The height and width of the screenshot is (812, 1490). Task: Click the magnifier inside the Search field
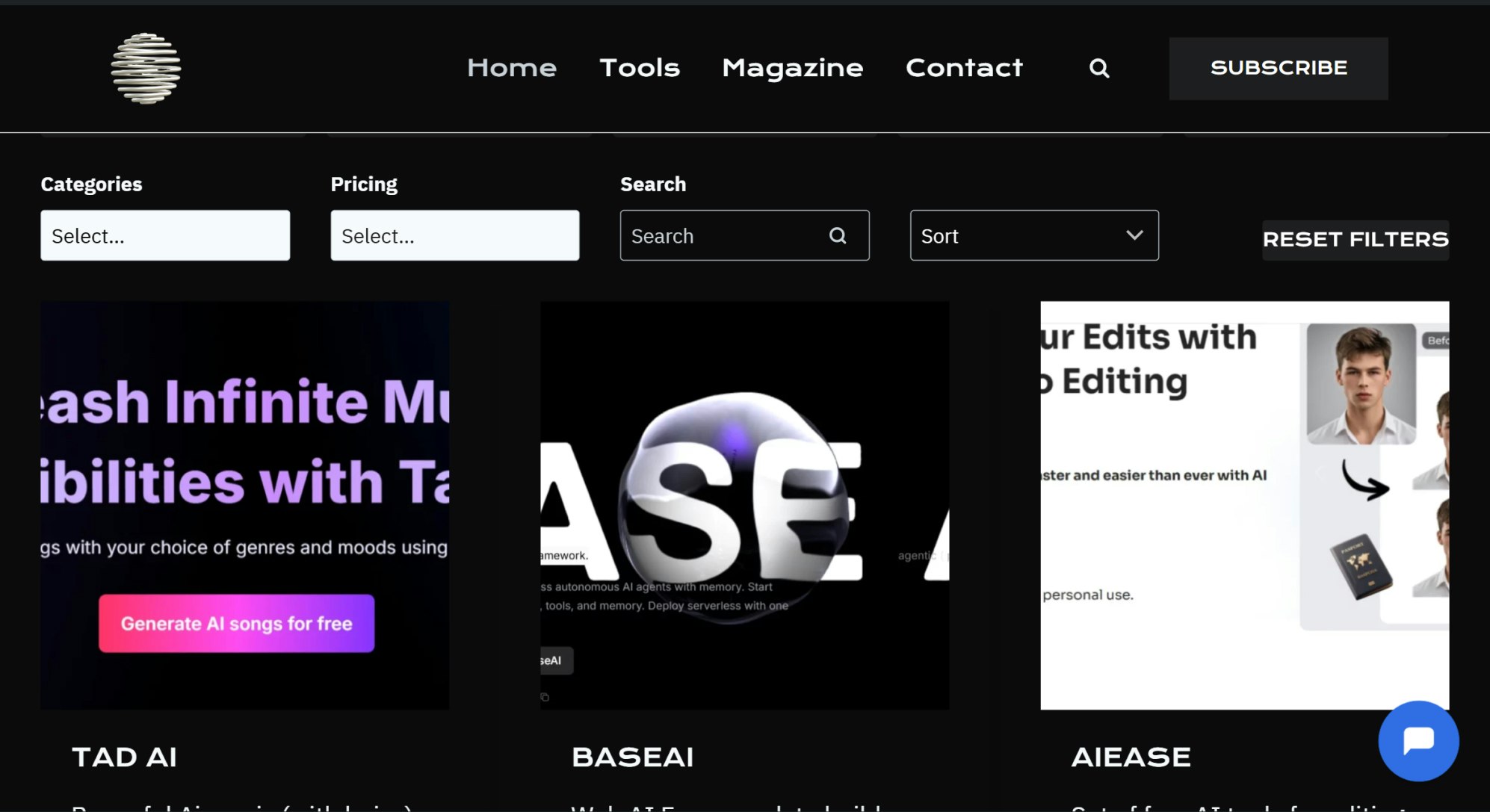point(838,236)
